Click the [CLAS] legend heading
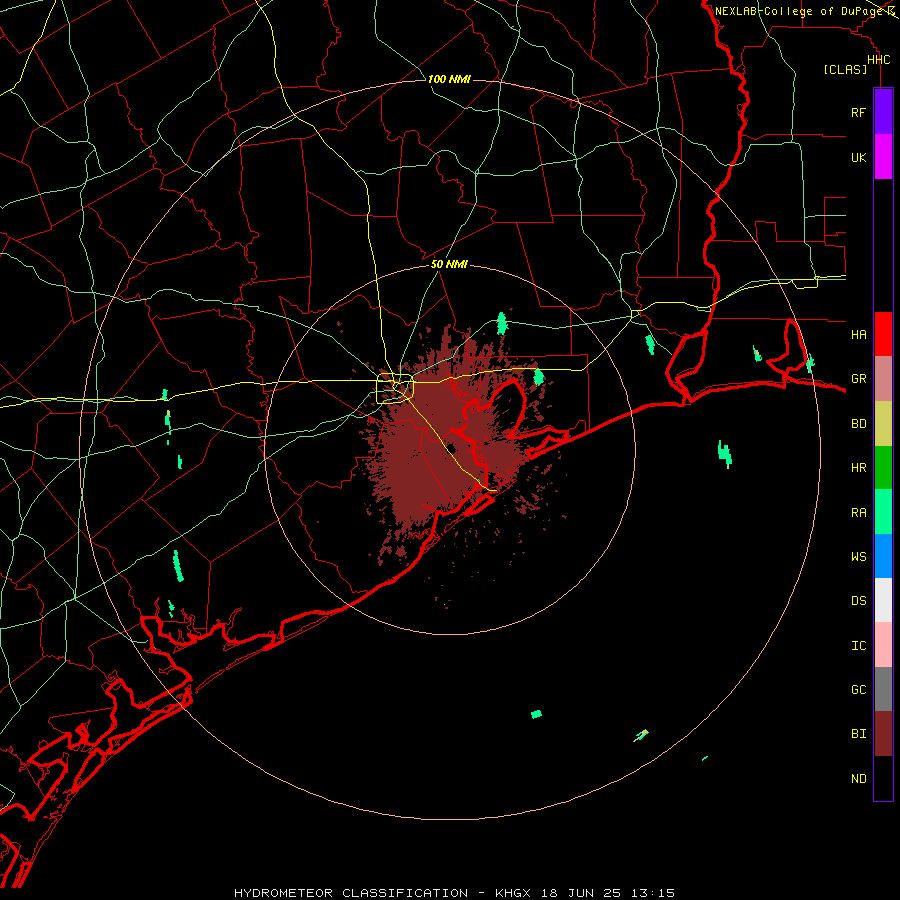Image resolution: width=900 pixels, height=900 pixels. [x=845, y=69]
